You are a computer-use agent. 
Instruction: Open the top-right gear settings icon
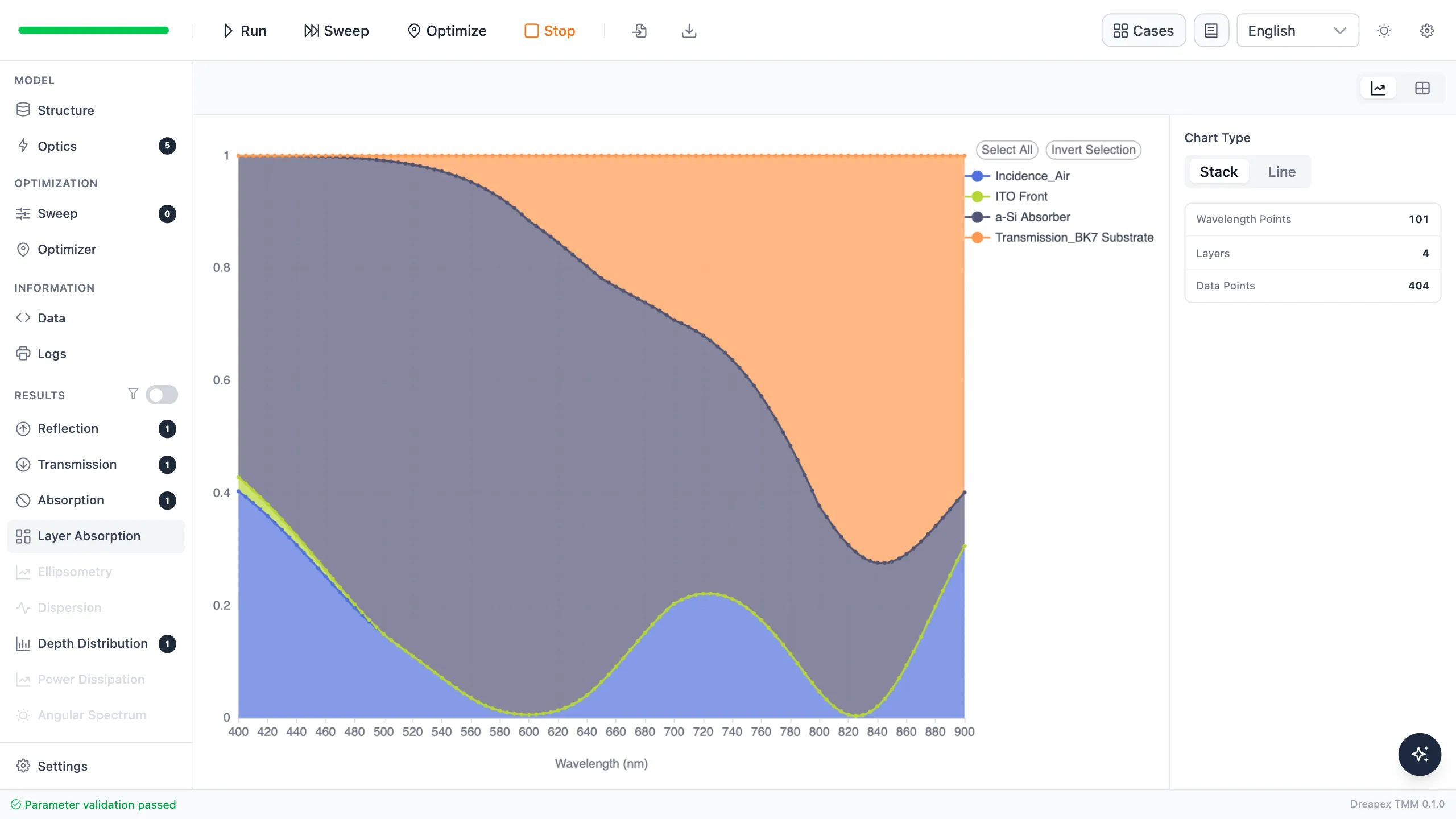(x=1427, y=31)
